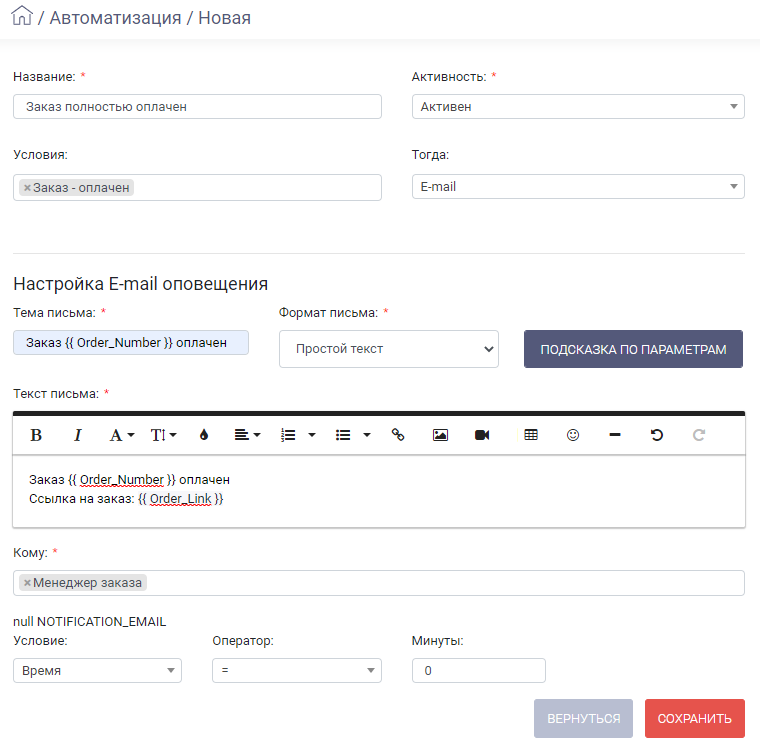The width and height of the screenshot is (760, 749).
Task: Insert an image in the letter text
Action: [x=440, y=435]
